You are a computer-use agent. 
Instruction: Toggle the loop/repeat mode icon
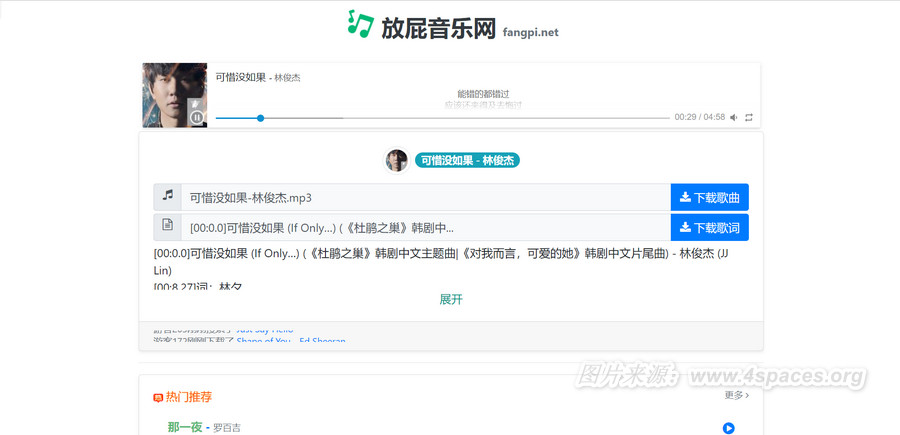[748, 118]
